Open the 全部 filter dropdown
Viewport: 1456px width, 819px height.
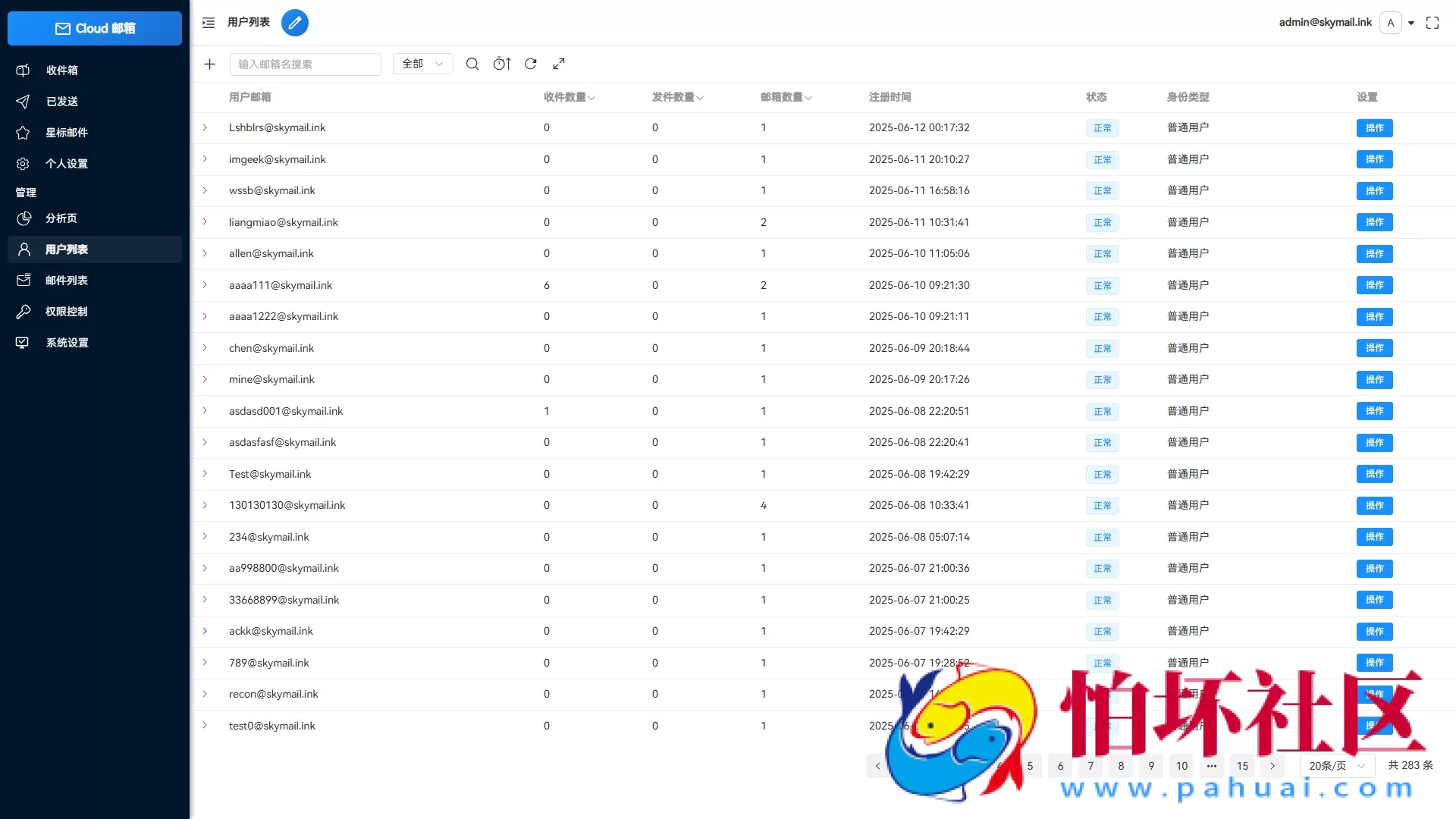pos(422,64)
